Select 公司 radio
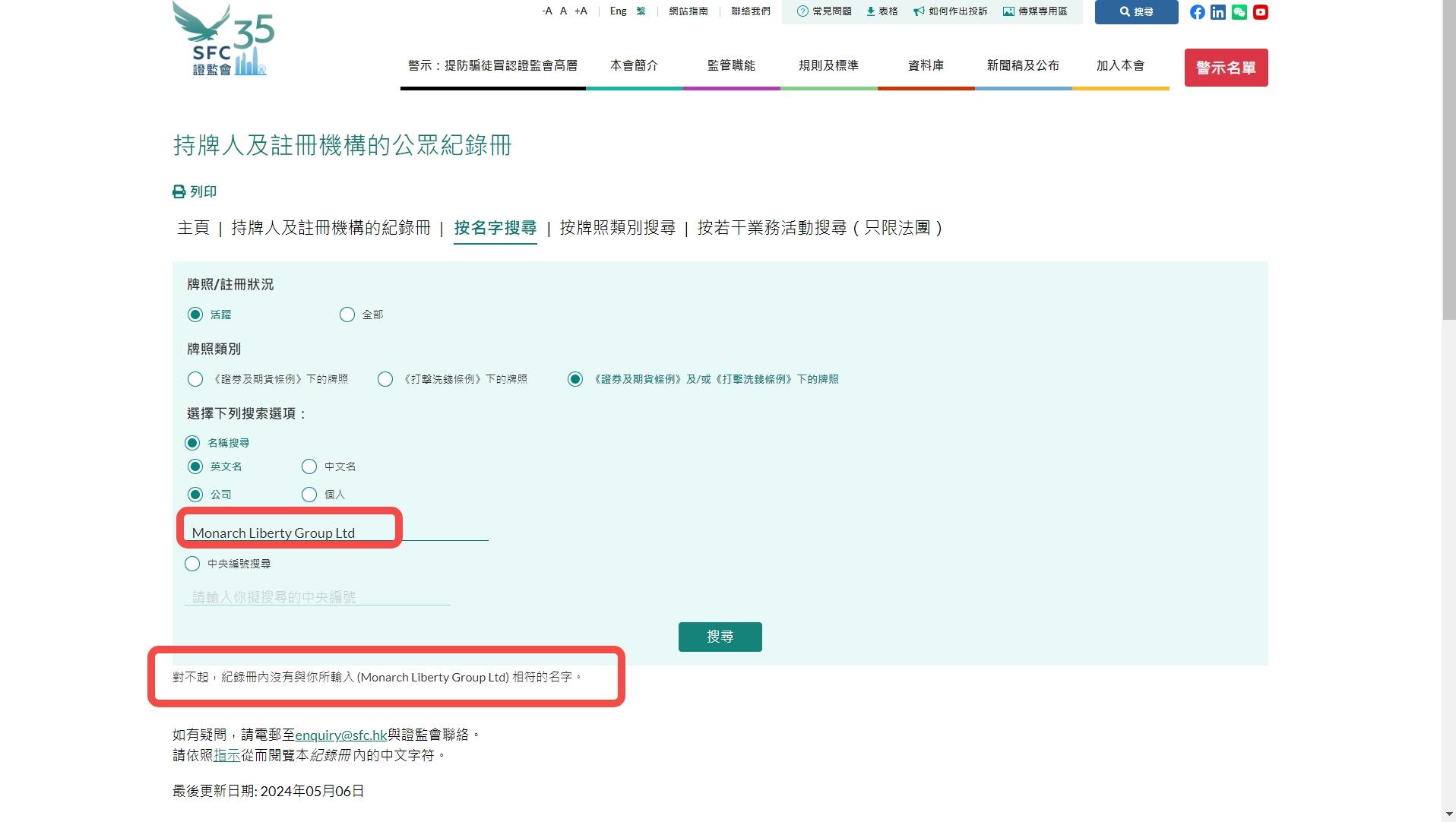This screenshot has width=1456, height=822. tap(195, 495)
